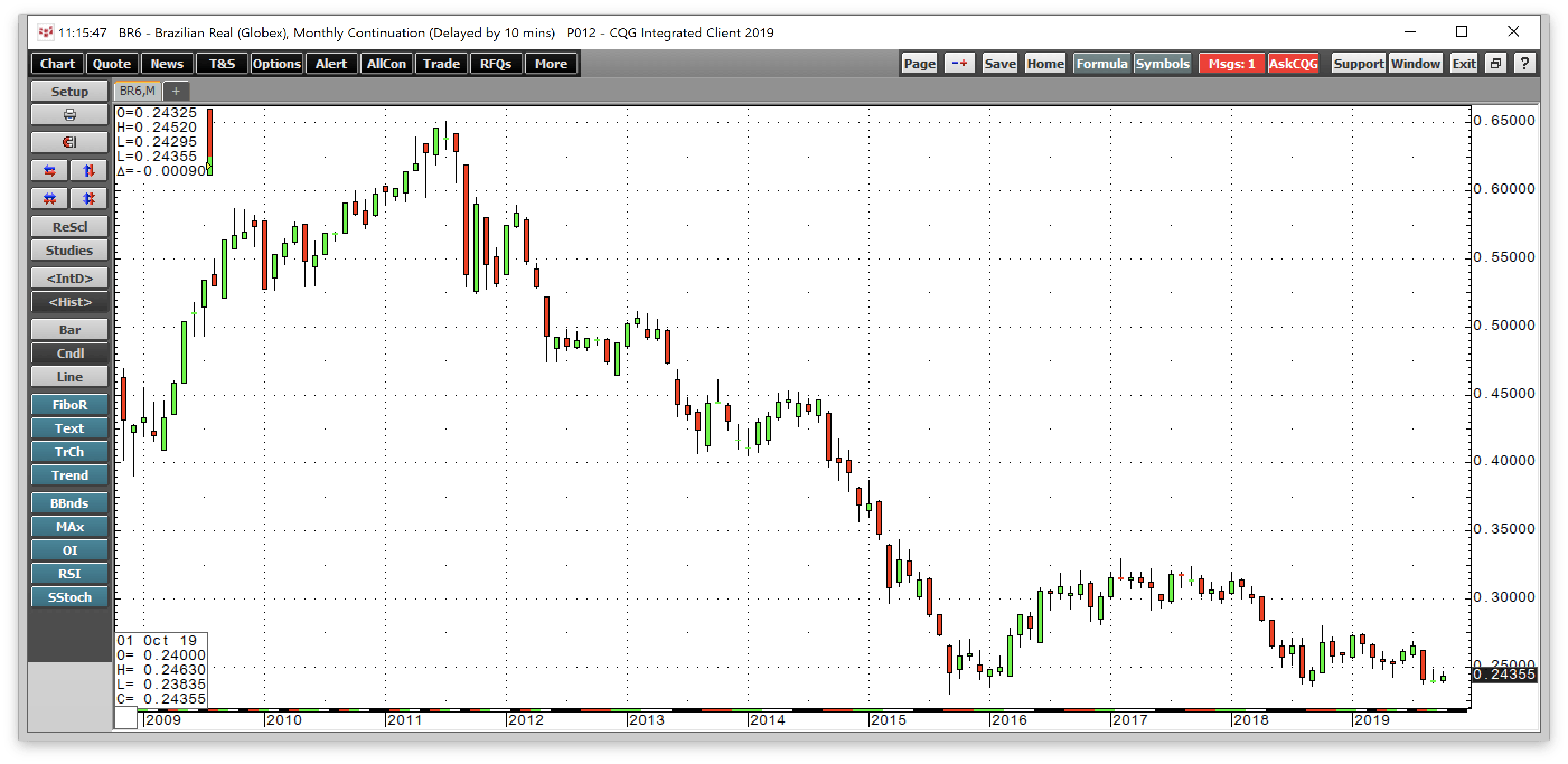Click the horizontal compress arrows icon
The height and width of the screenshot is (764, 1568).
tap(50, 199)
